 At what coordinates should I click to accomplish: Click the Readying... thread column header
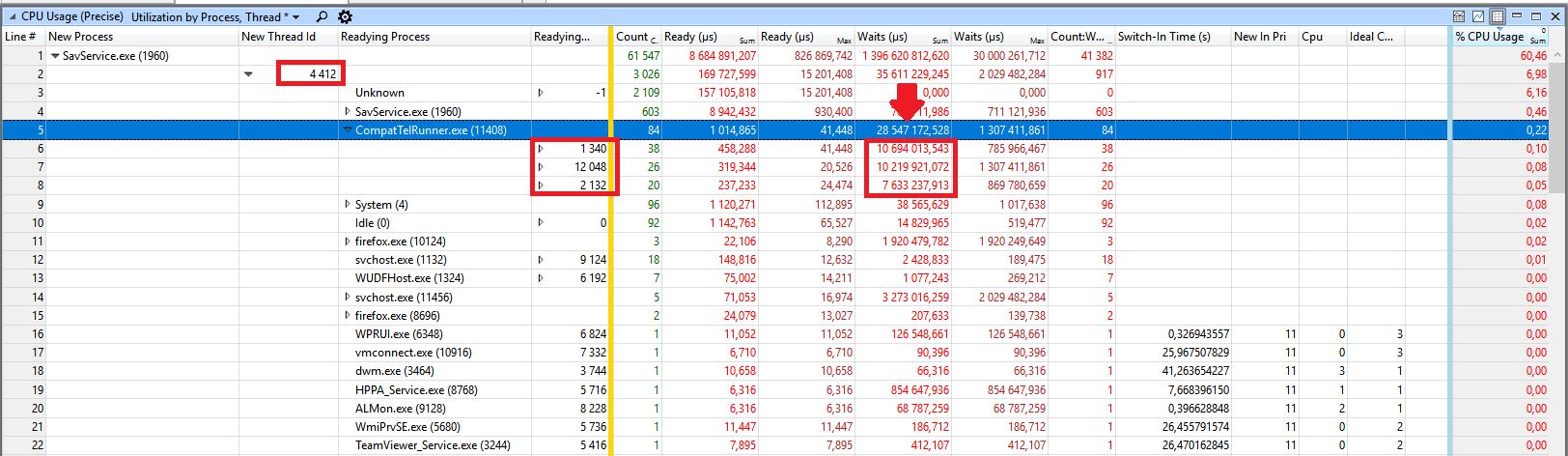[x=570, y=37]
